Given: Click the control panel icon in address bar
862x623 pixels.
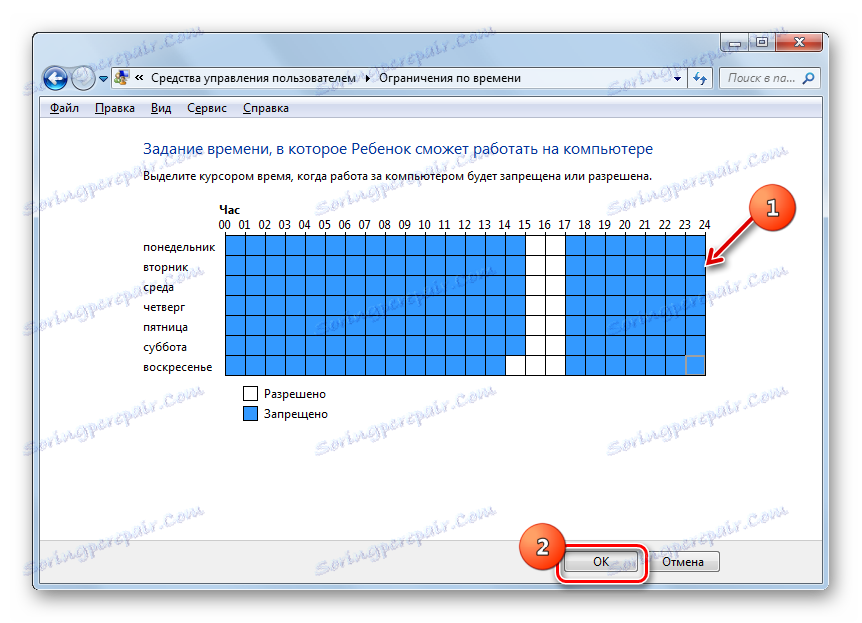Looking at the screenshot, I should [121, 78].
